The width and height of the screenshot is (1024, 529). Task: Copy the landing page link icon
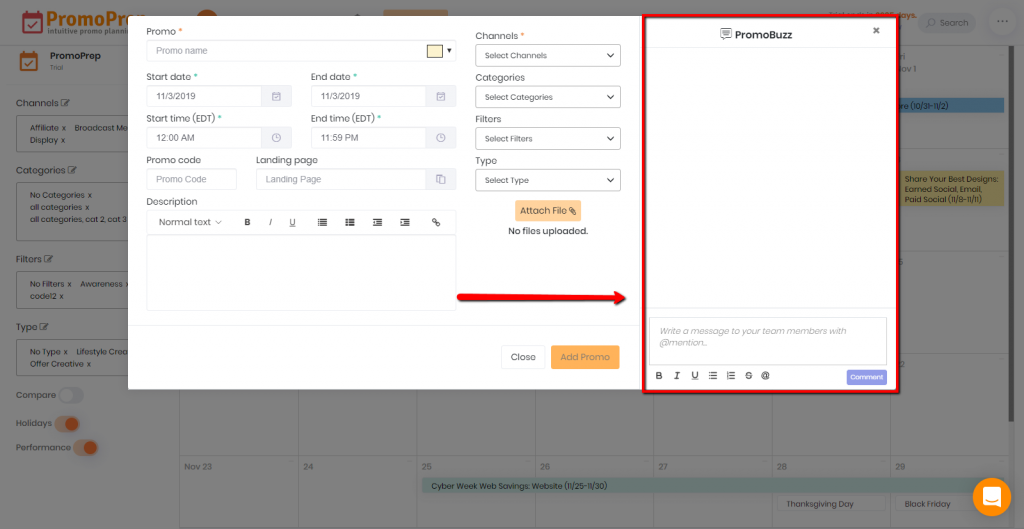441,179
